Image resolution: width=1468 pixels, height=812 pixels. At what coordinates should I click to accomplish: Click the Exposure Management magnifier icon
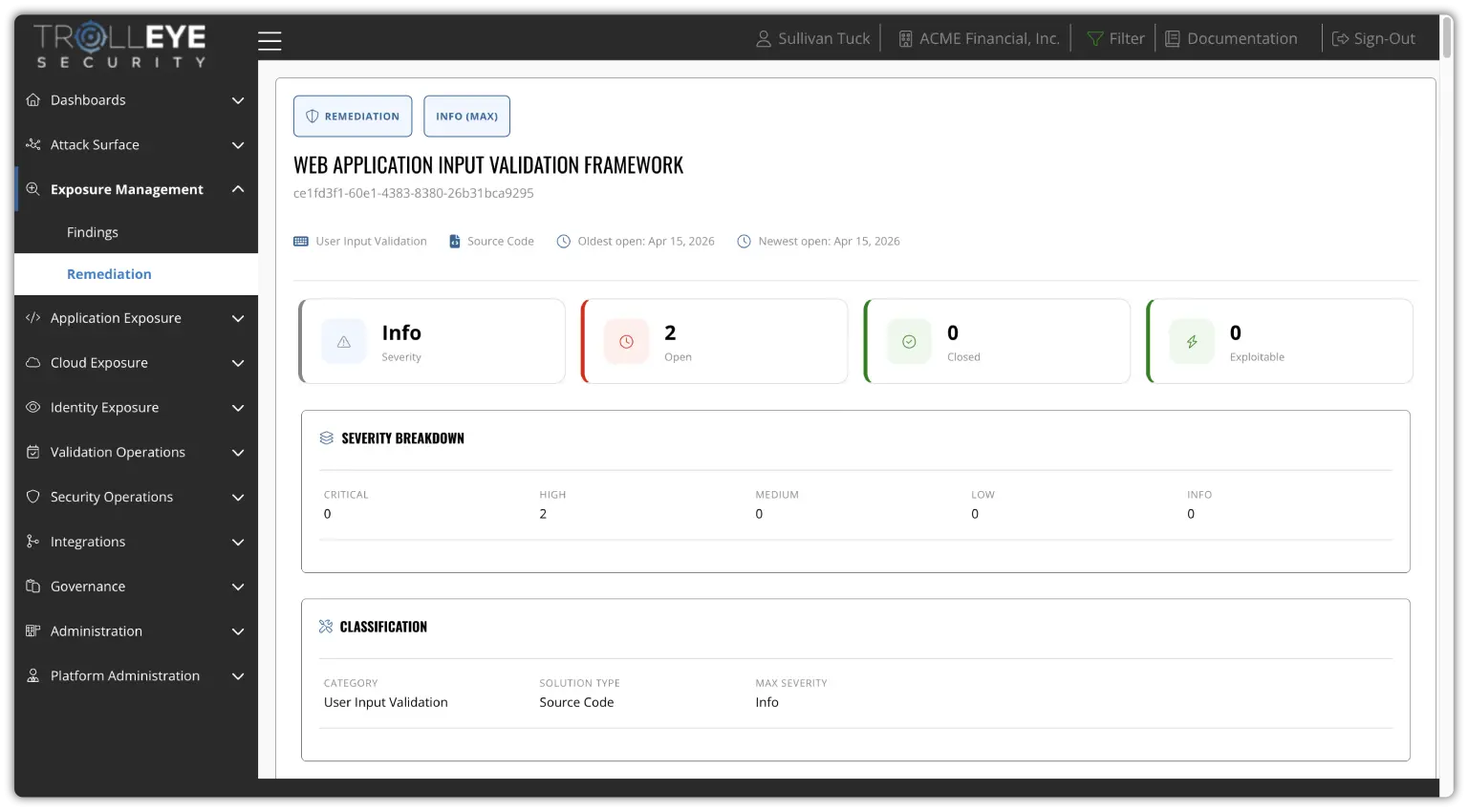click(x=32, y=189)
